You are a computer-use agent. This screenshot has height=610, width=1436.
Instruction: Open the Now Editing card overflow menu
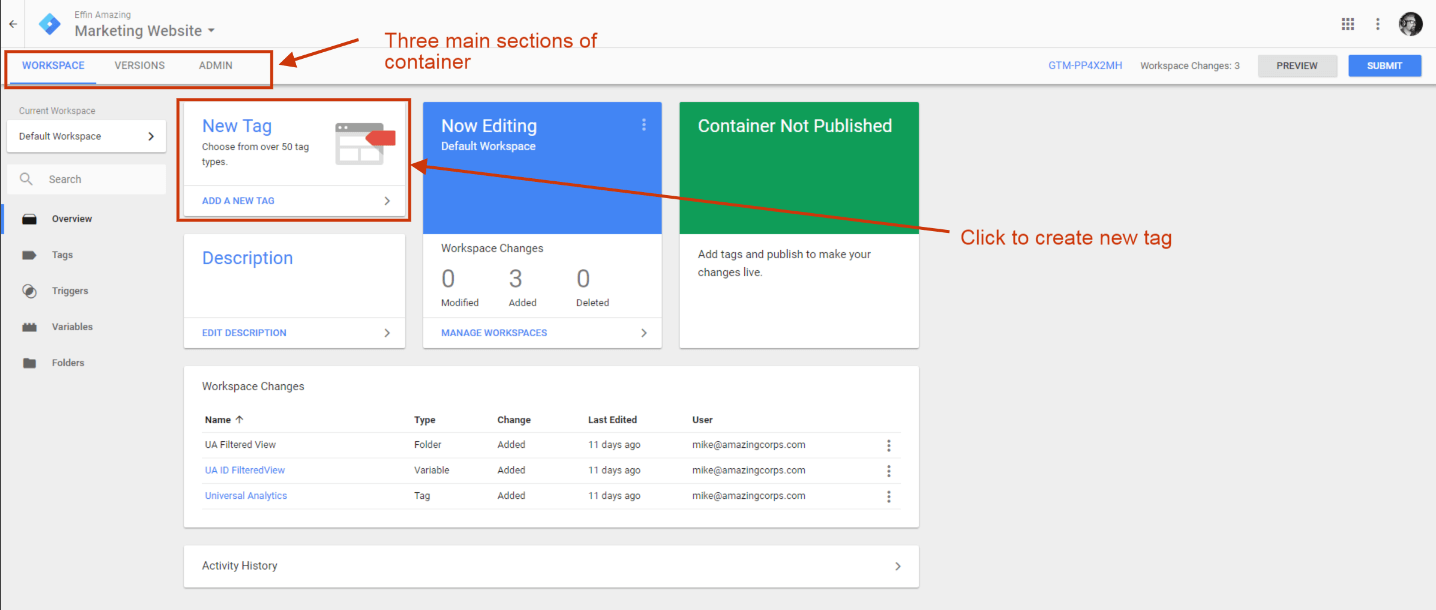pyautogui.click(x=643, y=124)
